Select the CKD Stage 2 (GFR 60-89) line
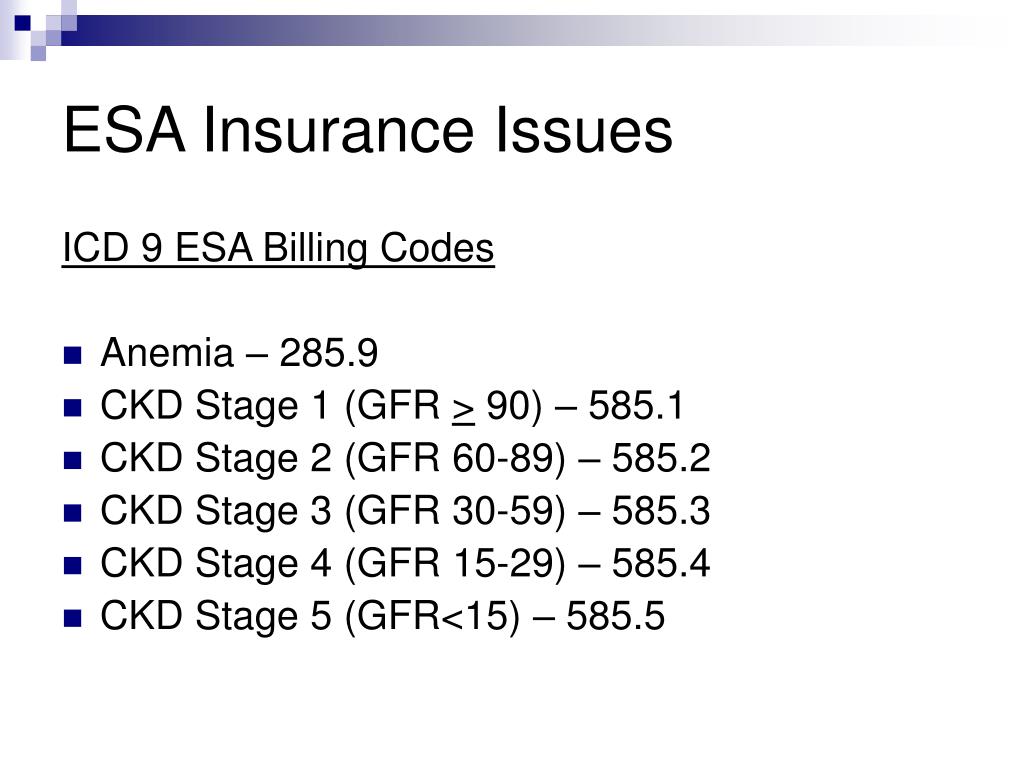Image resolution: width=1024 pixels, height=768 pixels. tap(405, 458)
